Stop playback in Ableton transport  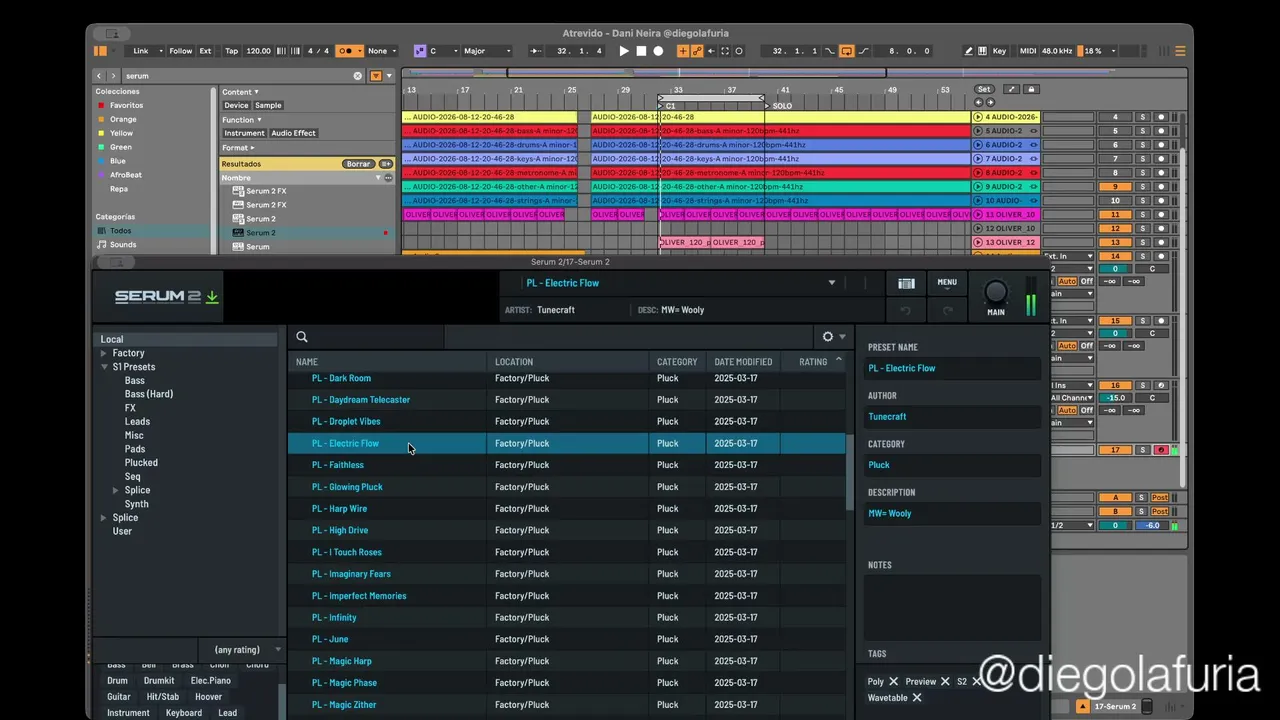641,51
